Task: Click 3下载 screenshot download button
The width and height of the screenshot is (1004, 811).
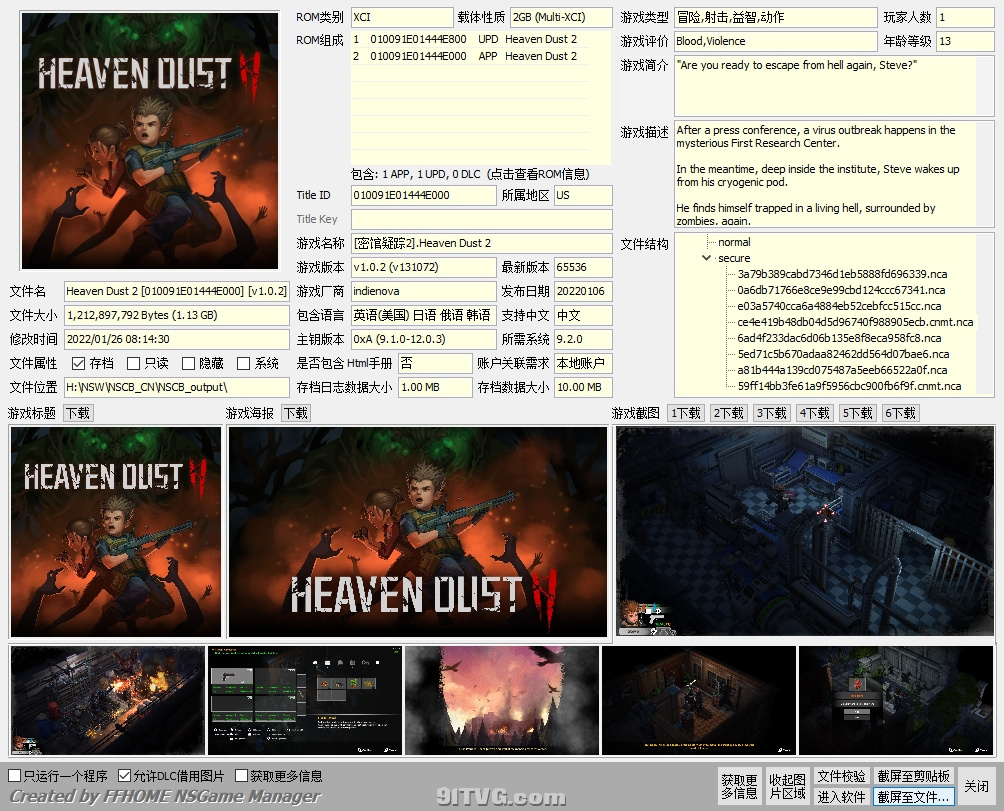Action: pos(771,413)
